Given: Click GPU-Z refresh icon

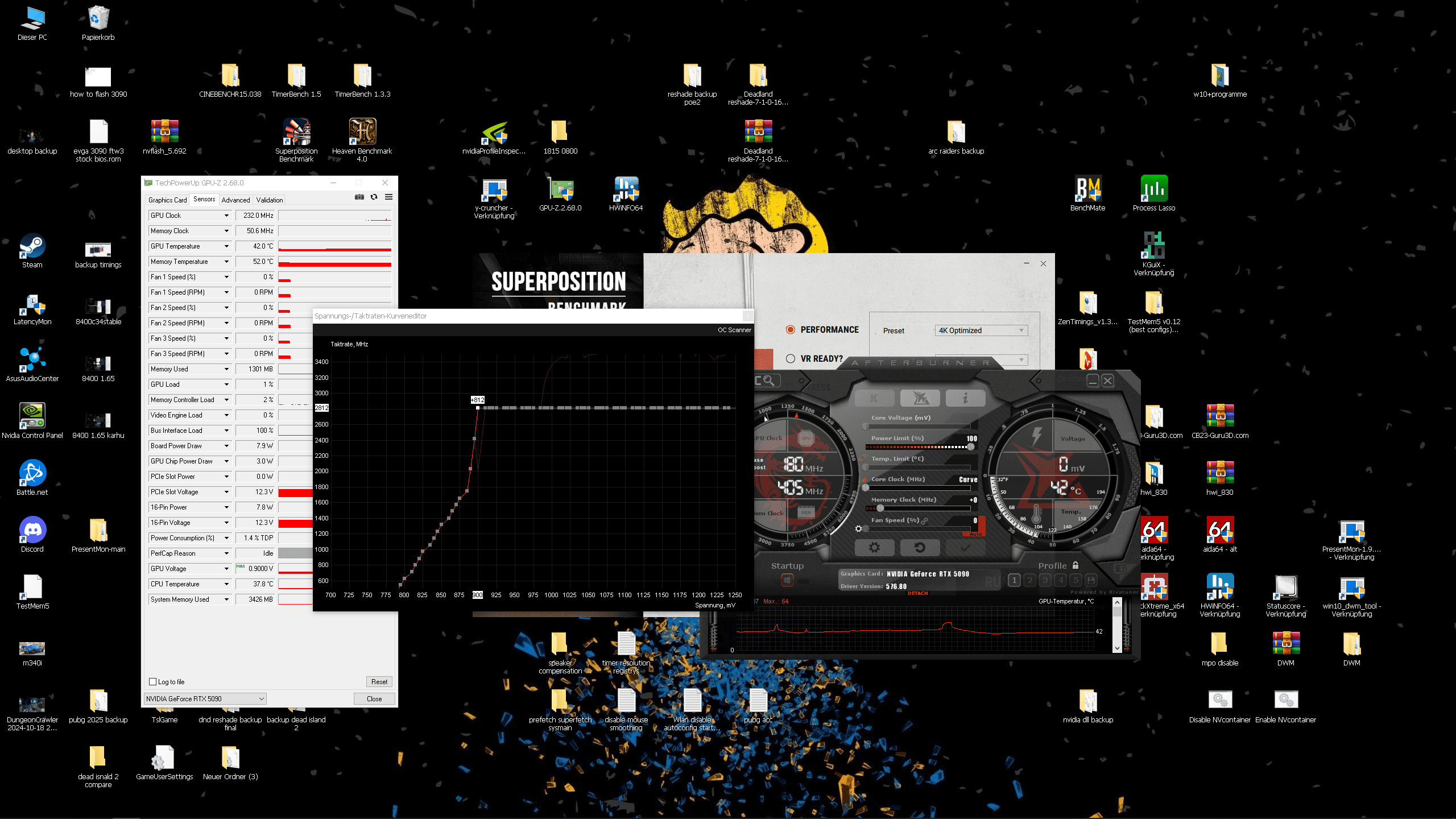Looking at the screenshot, I should [x=374, y=197].
